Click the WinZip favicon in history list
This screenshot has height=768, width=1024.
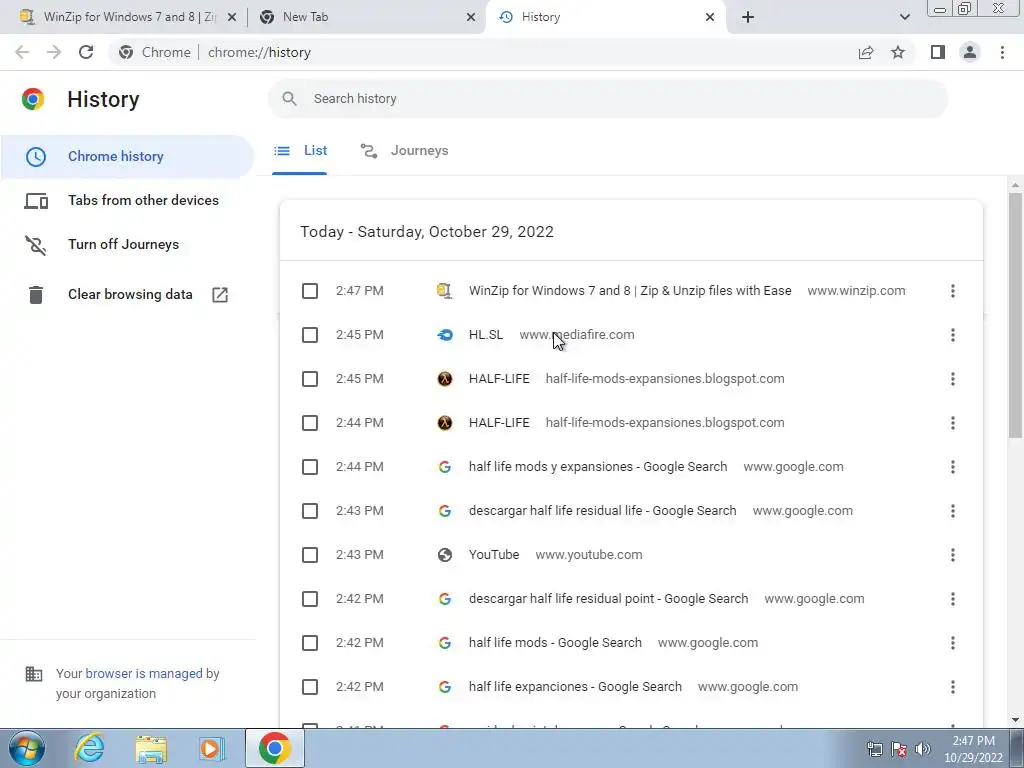click(x=445, y=291)
